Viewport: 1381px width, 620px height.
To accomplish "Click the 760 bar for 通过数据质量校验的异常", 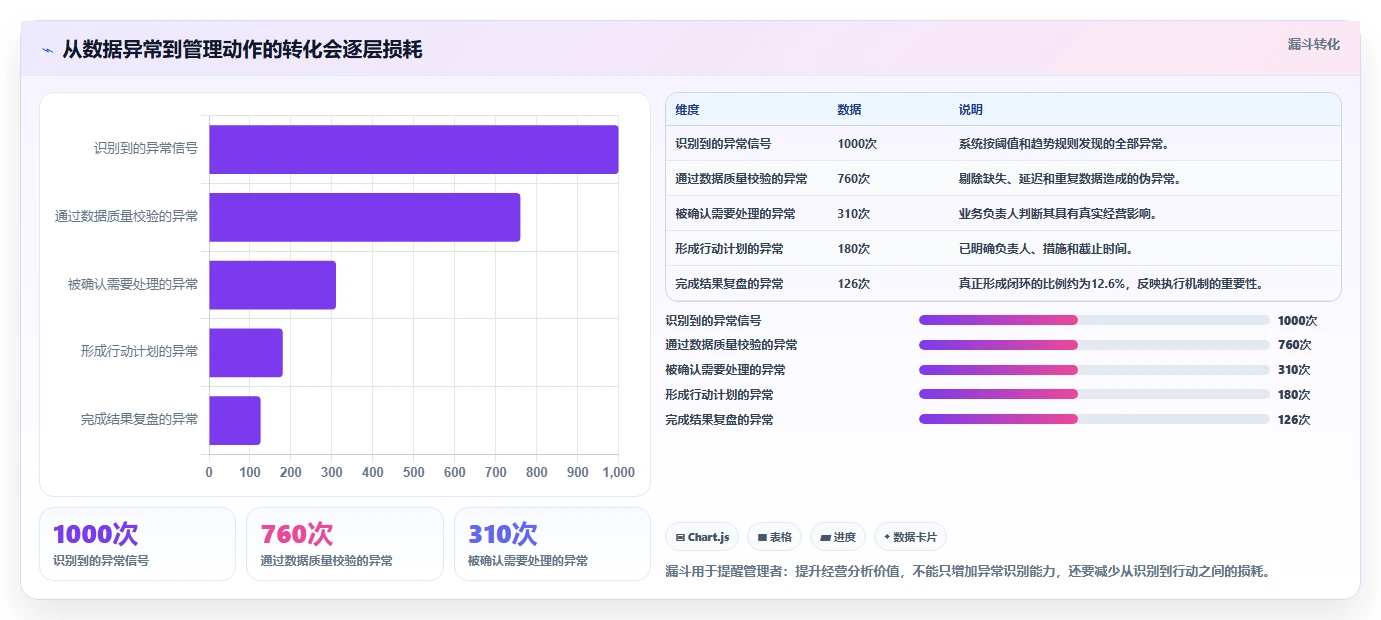I will pos(365,217).
